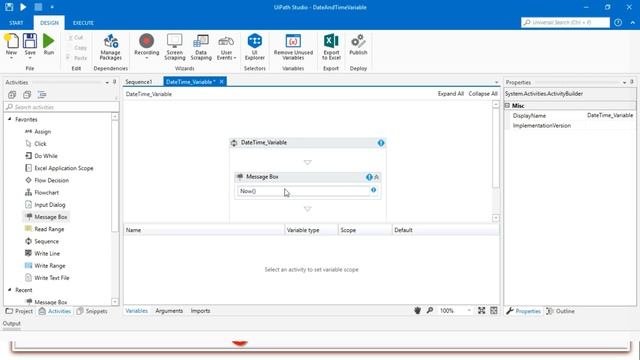The height and width of the screenshot is (360, 640).
Task: Select Do While activity
Action: 41,156
